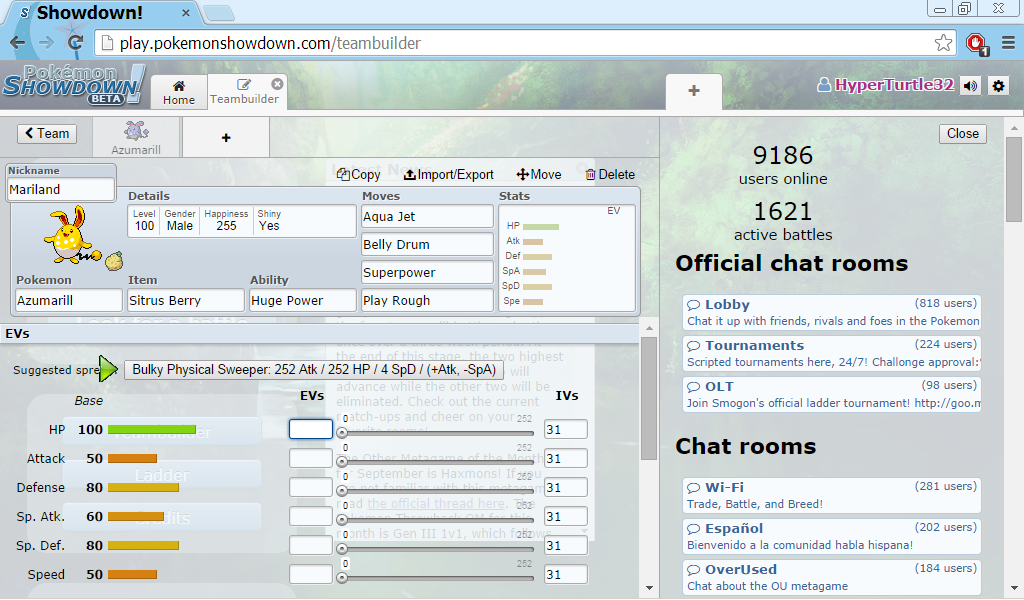Go back to Team list
Image resolution: width=1024 pixels, height=600 pixels.
46,133
